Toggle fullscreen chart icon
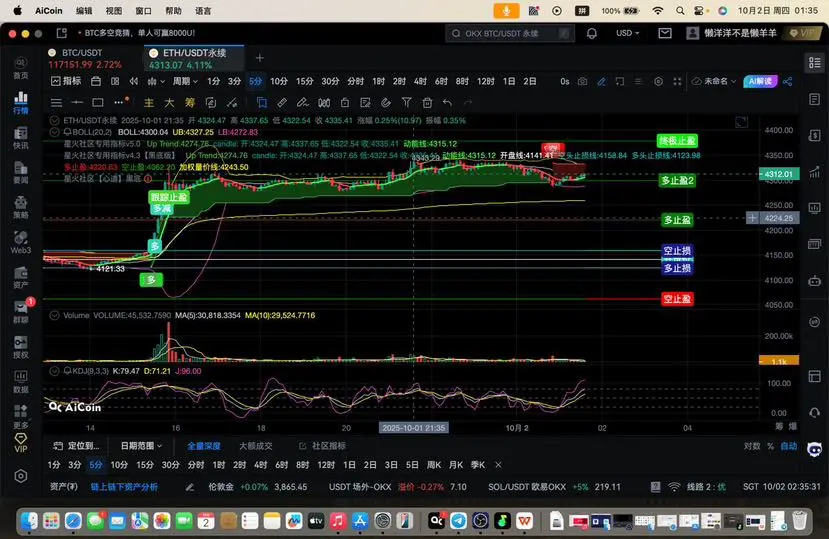The height and width of the screenshot is (539, 829). click(x=677, y=81)
